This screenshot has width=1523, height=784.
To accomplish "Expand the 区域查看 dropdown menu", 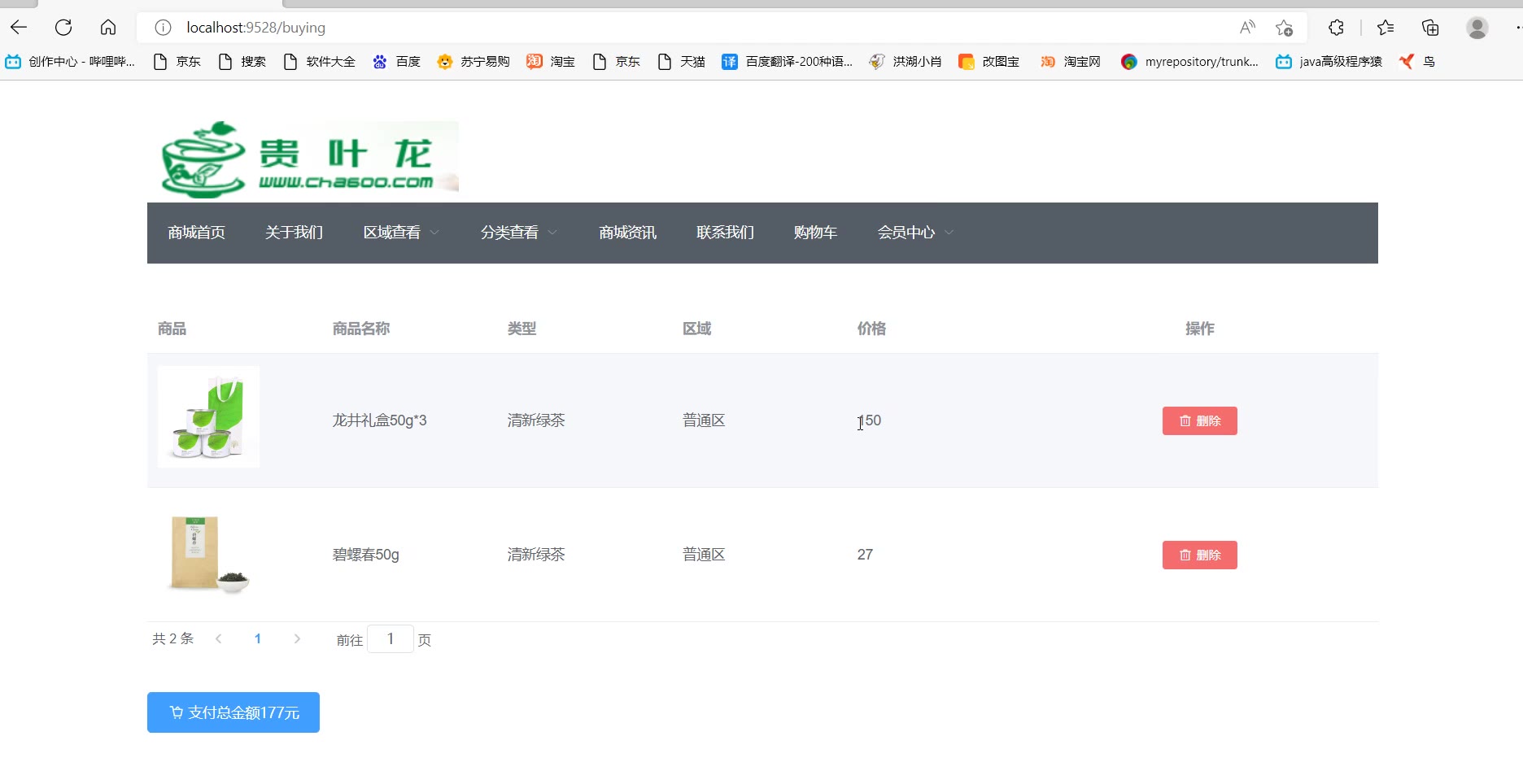I will pos(400,233).
